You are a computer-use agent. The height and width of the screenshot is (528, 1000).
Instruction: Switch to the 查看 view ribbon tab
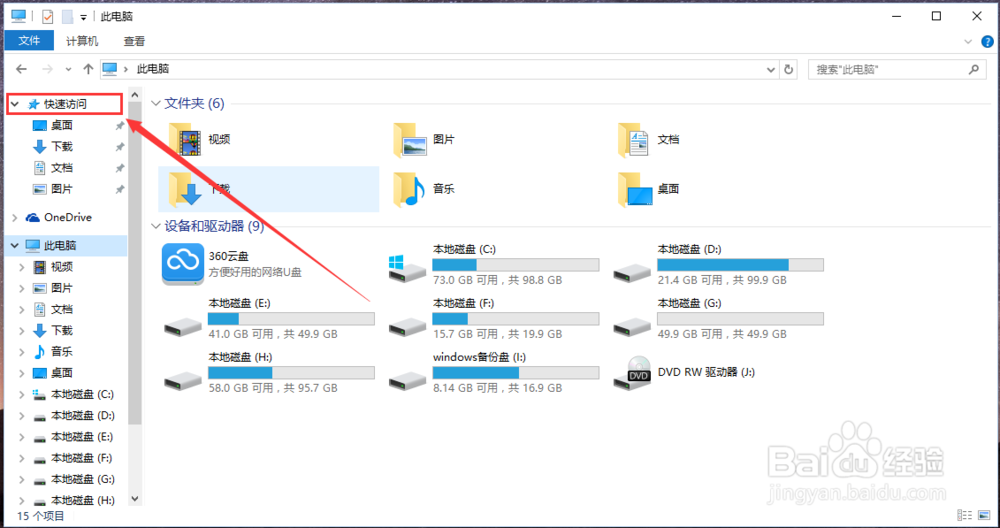tap(134, 41)
